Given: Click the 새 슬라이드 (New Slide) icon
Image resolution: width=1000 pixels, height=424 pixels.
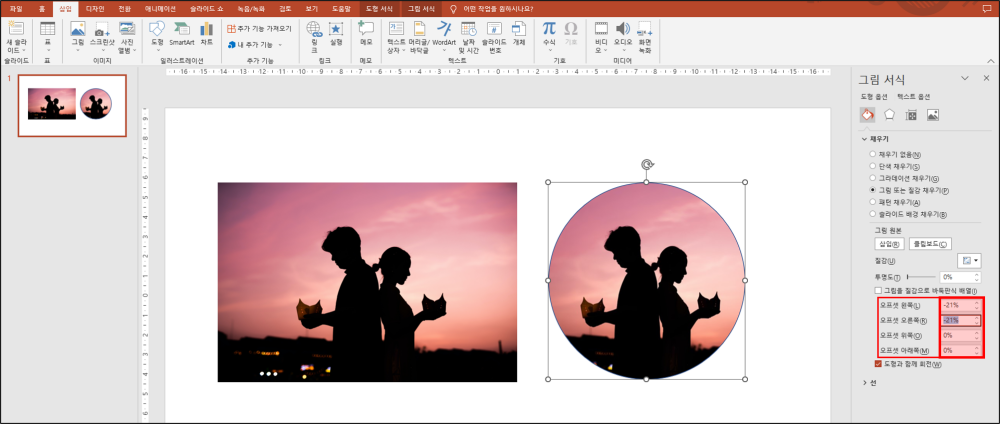Looking at the screenshot, I should point(15,29).
